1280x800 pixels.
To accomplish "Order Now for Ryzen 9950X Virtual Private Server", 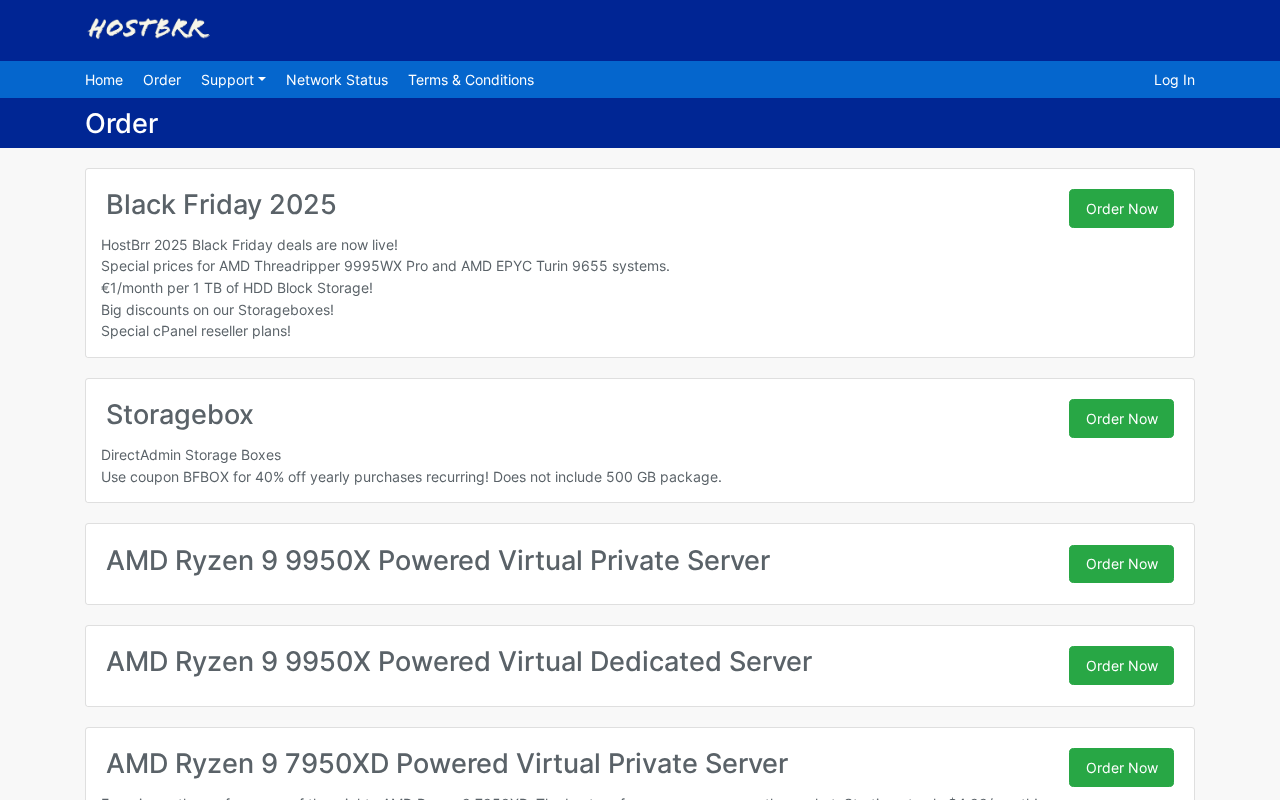I will pos(1121,564).
